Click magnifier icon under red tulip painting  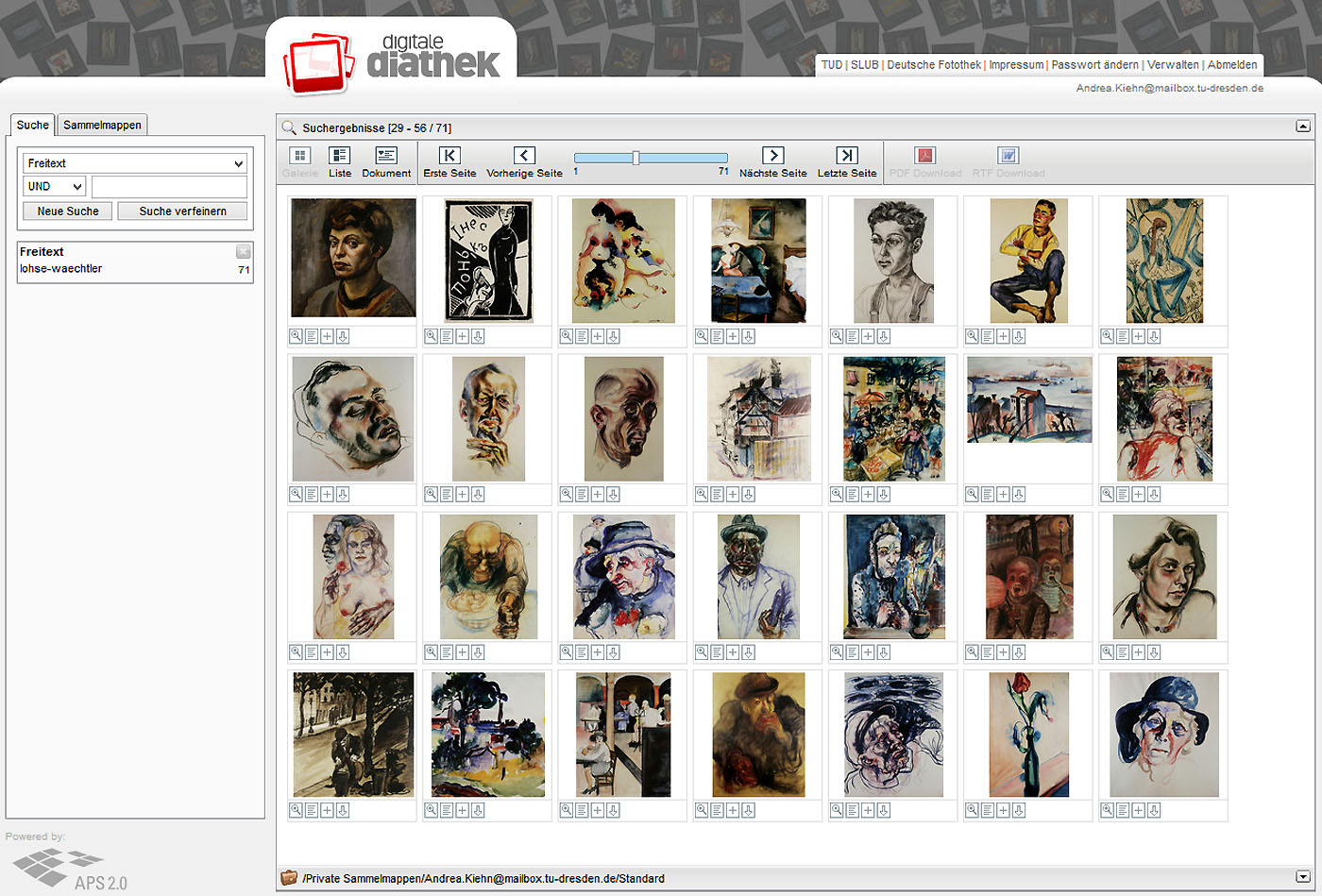(972, 810)
